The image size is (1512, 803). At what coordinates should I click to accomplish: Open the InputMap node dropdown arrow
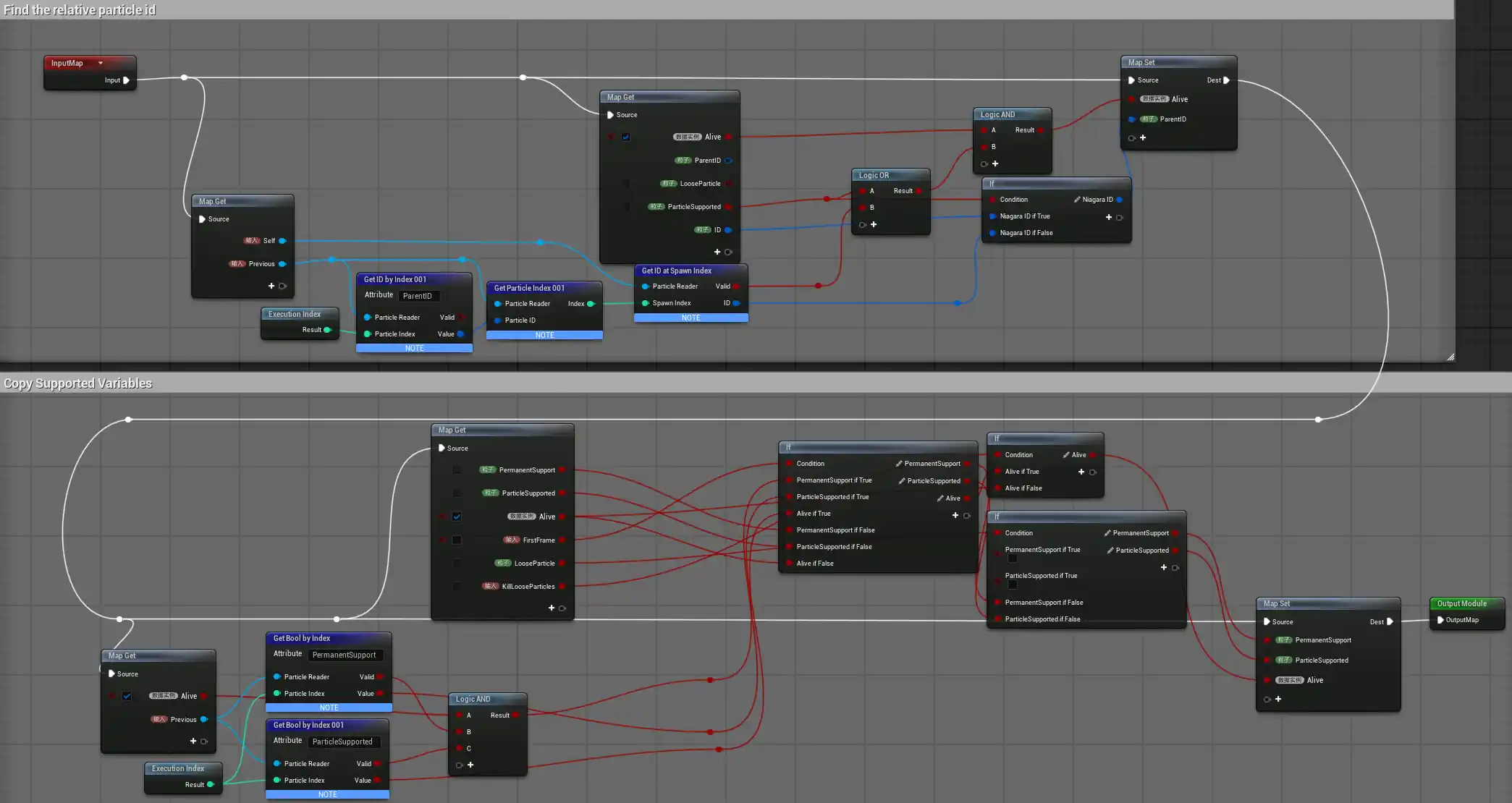101,63
